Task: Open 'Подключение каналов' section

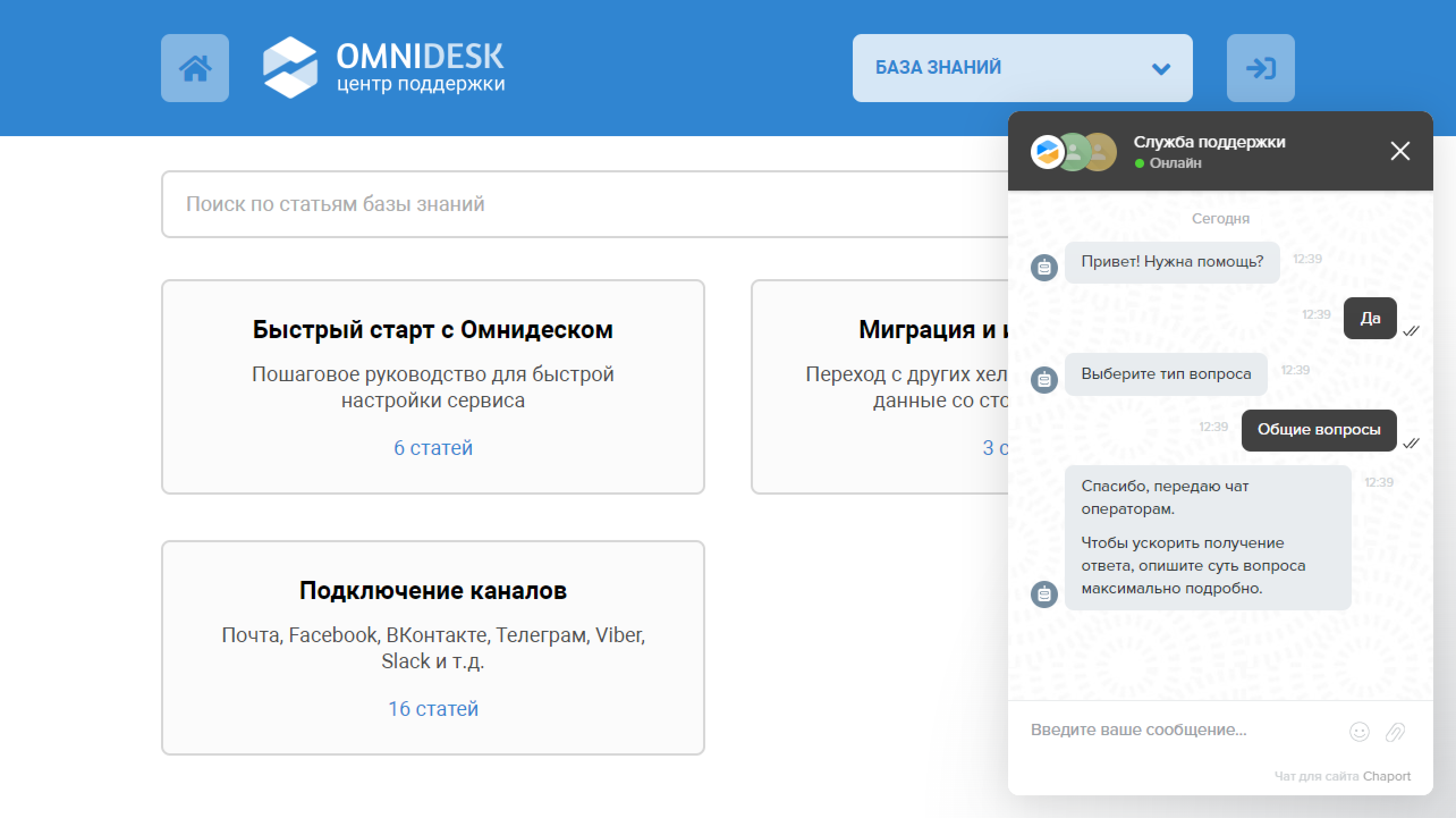Action: (433, 591)
